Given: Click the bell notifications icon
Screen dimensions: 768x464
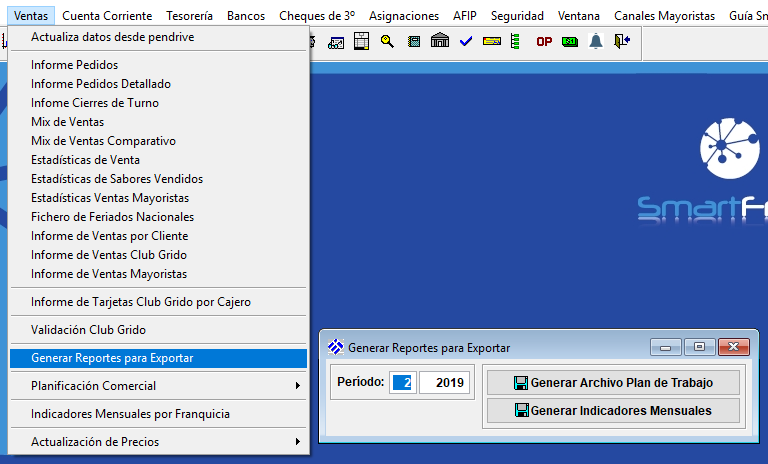Looking at the screenshot, I should [x=596, y=41].
